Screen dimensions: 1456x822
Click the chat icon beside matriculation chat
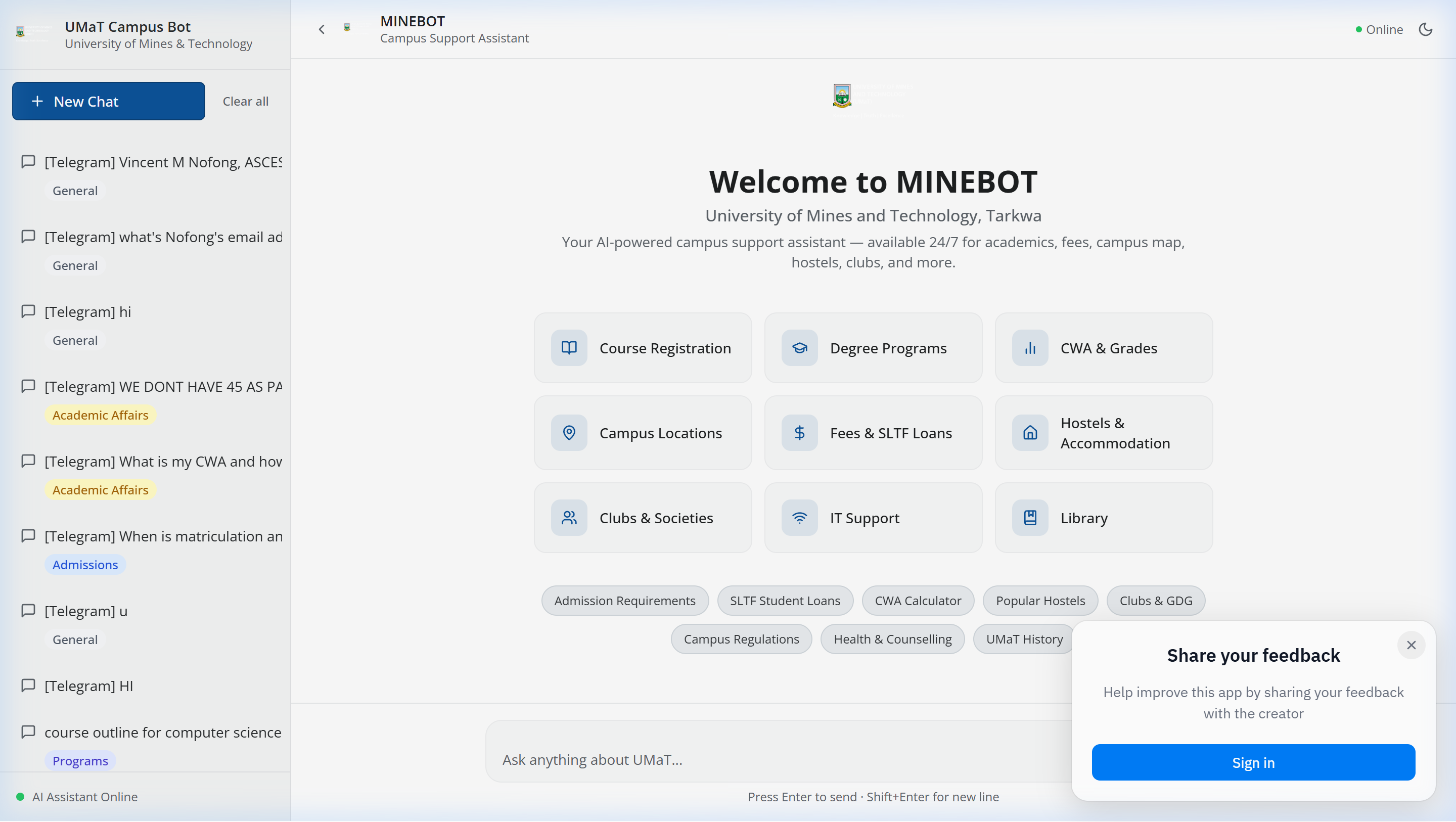point(28,535)
